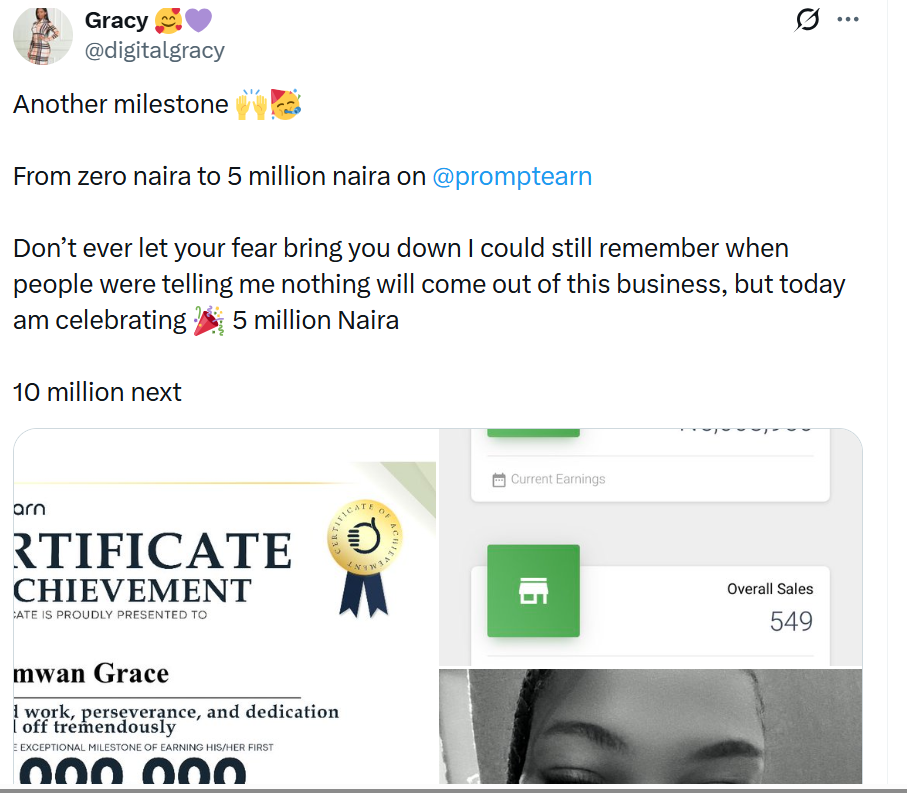Open the certificate of achievement image
Viewport: 907px width, 793px height.
coord(224,606)
